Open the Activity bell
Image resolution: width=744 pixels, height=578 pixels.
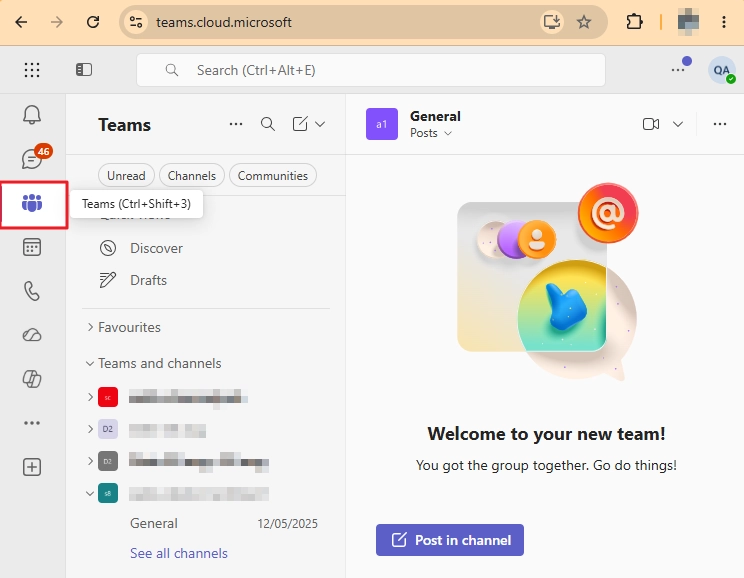pyautogui.click(x=32, y=114)
